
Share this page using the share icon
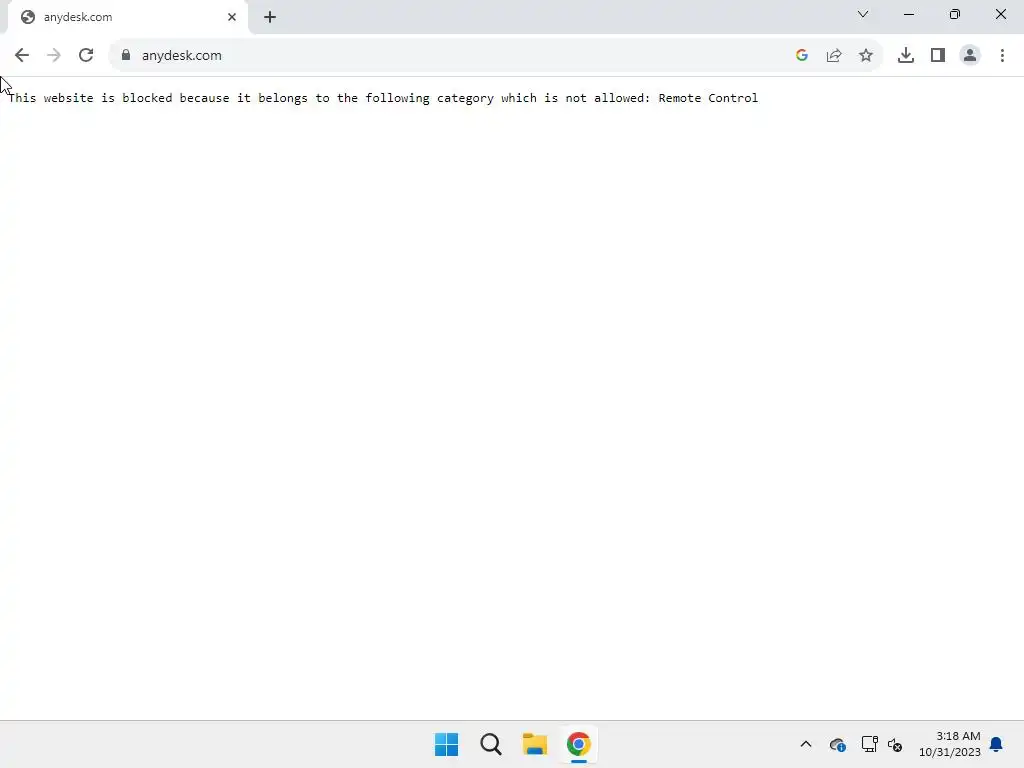pyautogui.click(x=834, y=56)
